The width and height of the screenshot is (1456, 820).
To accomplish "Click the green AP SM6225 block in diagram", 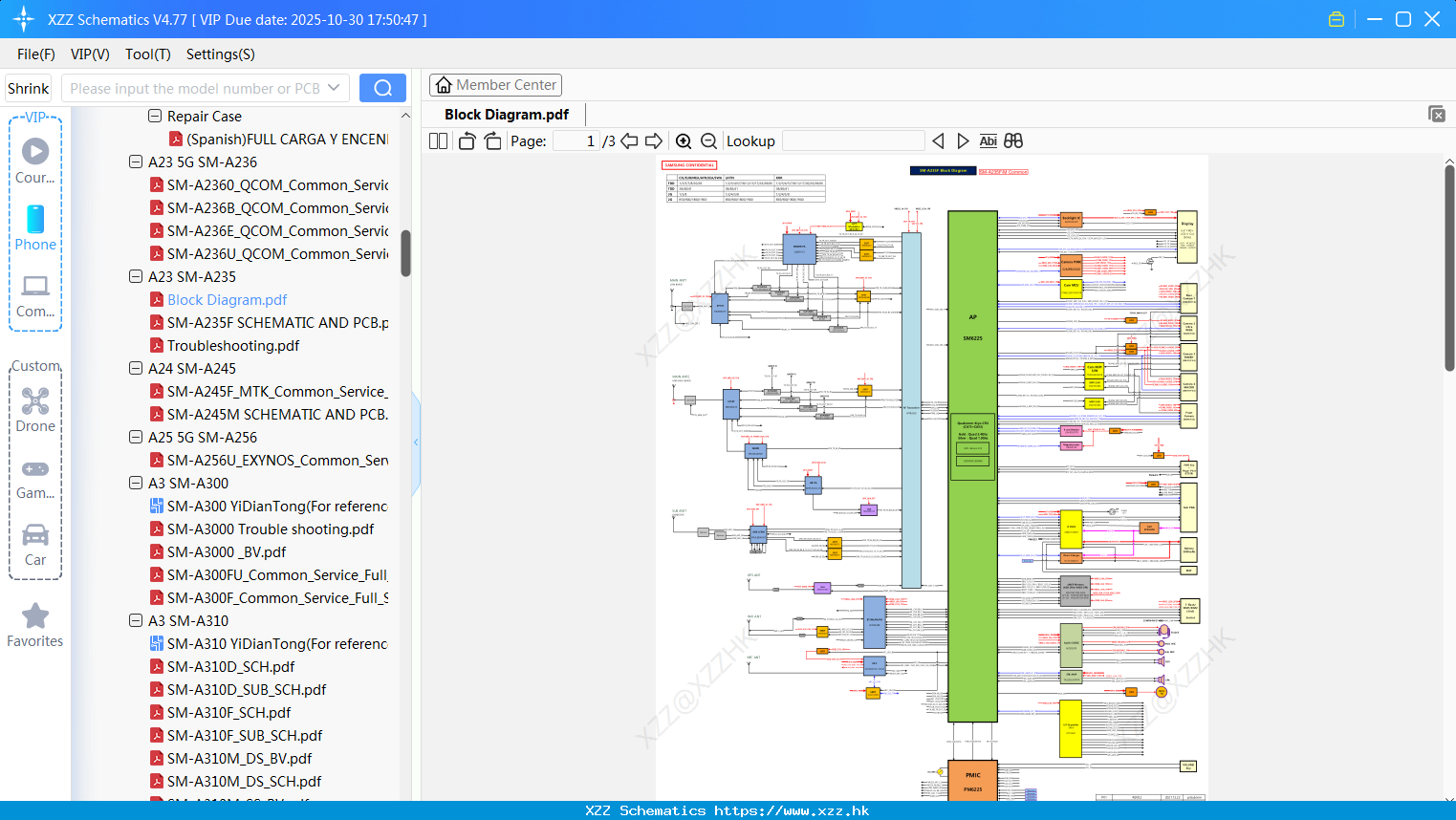I will click(972, 466).
